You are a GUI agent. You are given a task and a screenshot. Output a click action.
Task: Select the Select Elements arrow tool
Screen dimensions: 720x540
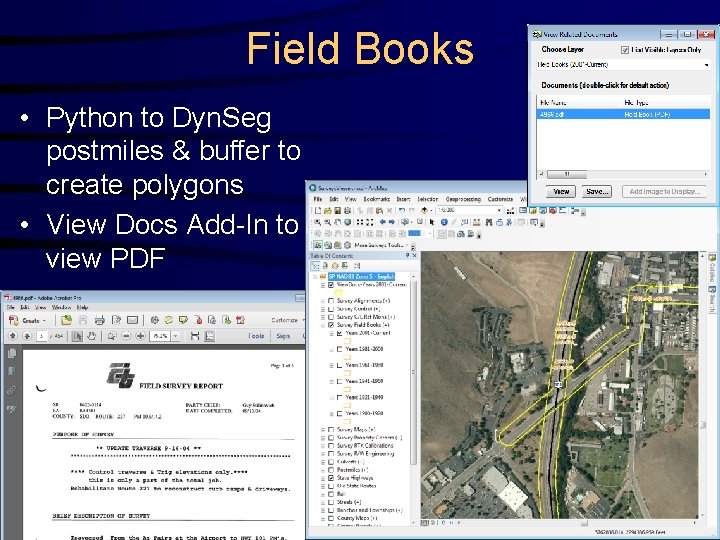(x=432, y=222)
